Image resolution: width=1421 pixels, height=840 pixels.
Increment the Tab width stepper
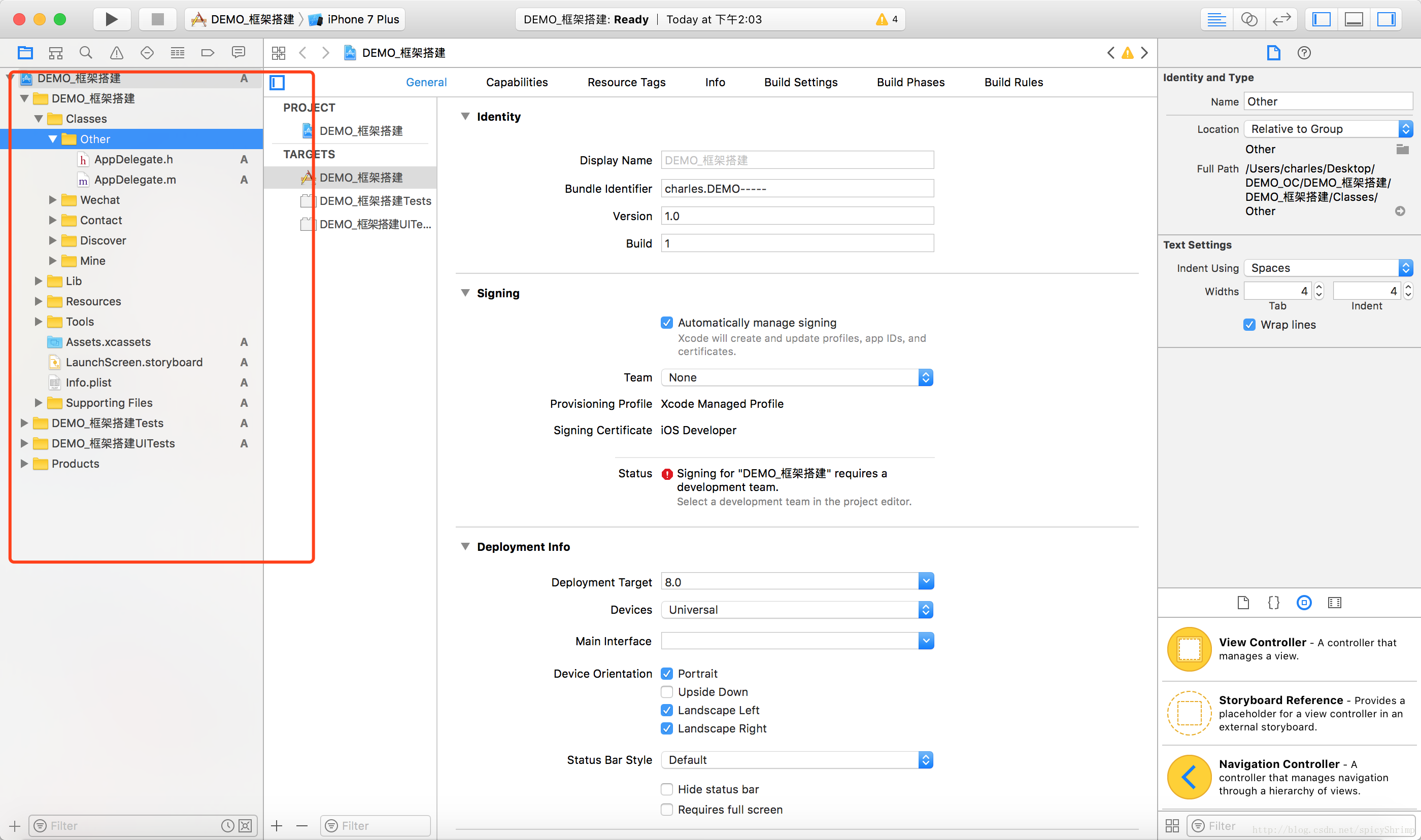coord(1319,288)
